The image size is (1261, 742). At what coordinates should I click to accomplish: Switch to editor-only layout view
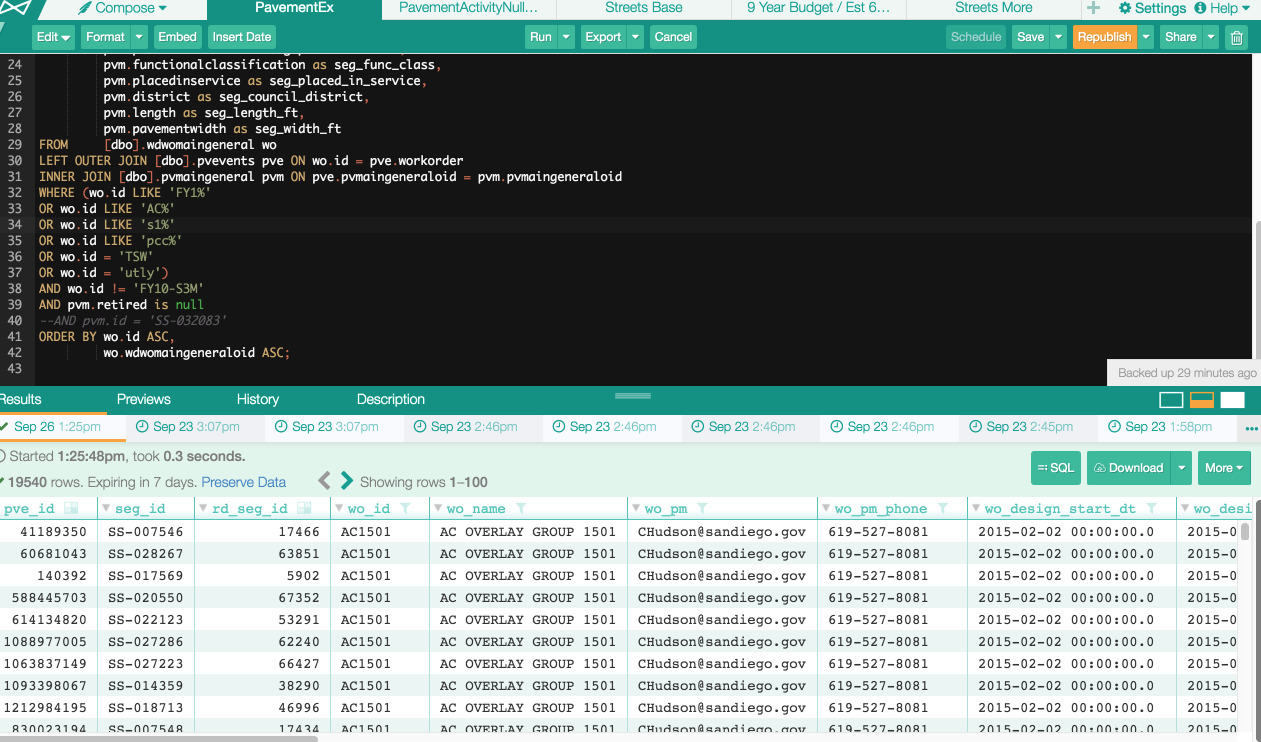(x=1171, y=400)
